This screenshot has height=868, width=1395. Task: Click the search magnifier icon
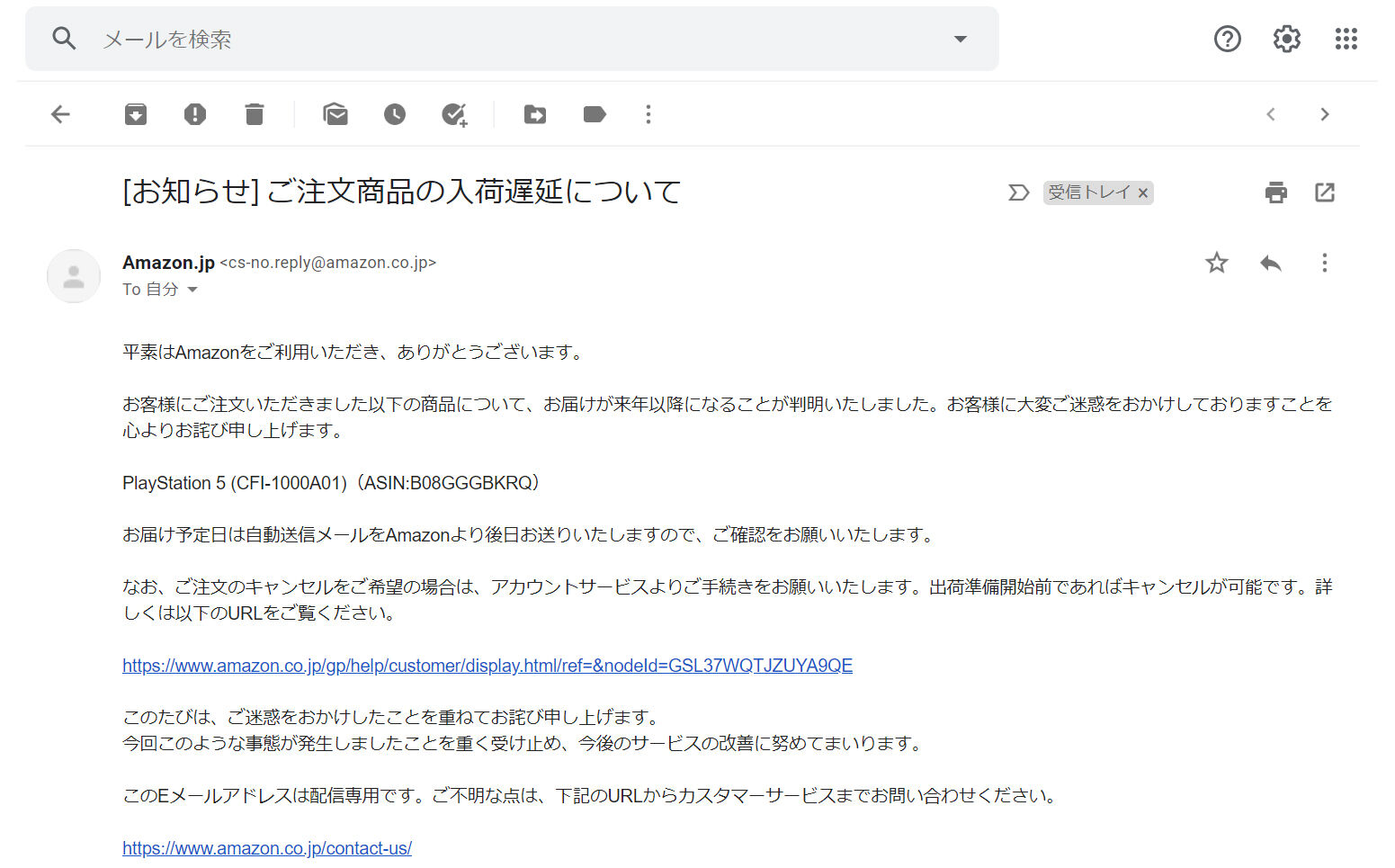(x=64, y=39)
